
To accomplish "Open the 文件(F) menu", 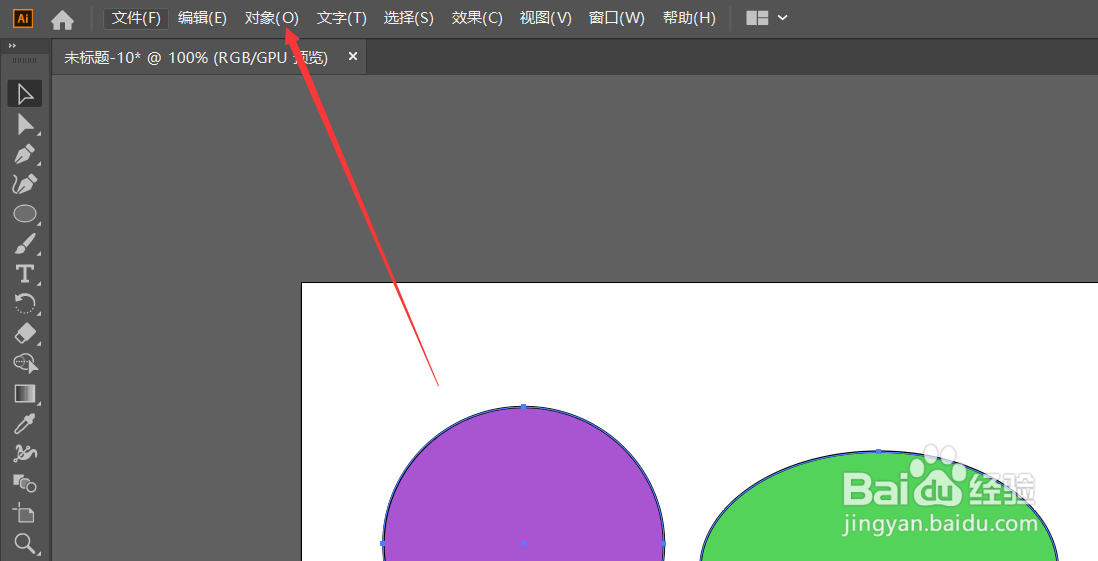I will (x=137, y=18).
